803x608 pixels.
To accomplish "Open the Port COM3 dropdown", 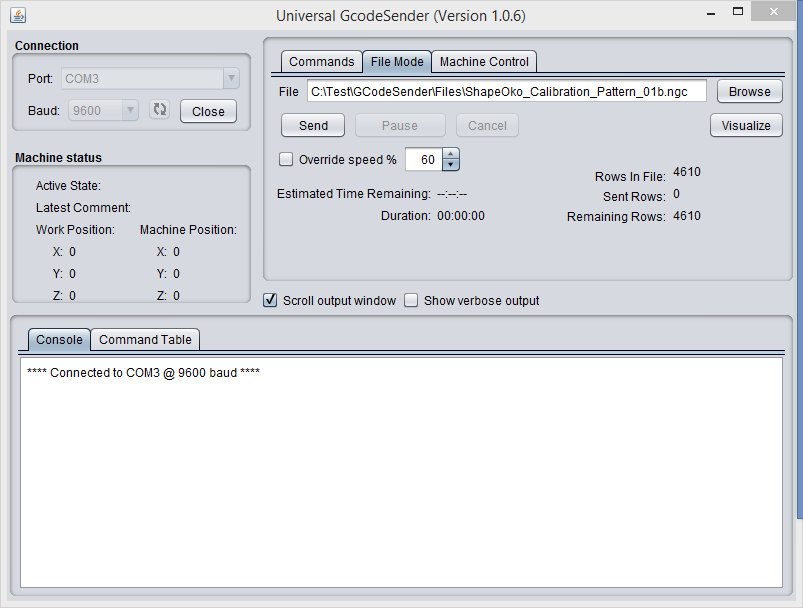I will [150, 78].
